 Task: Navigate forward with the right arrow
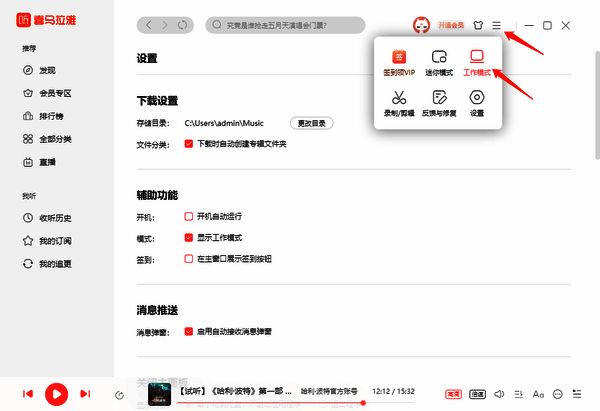coord(165,25)
